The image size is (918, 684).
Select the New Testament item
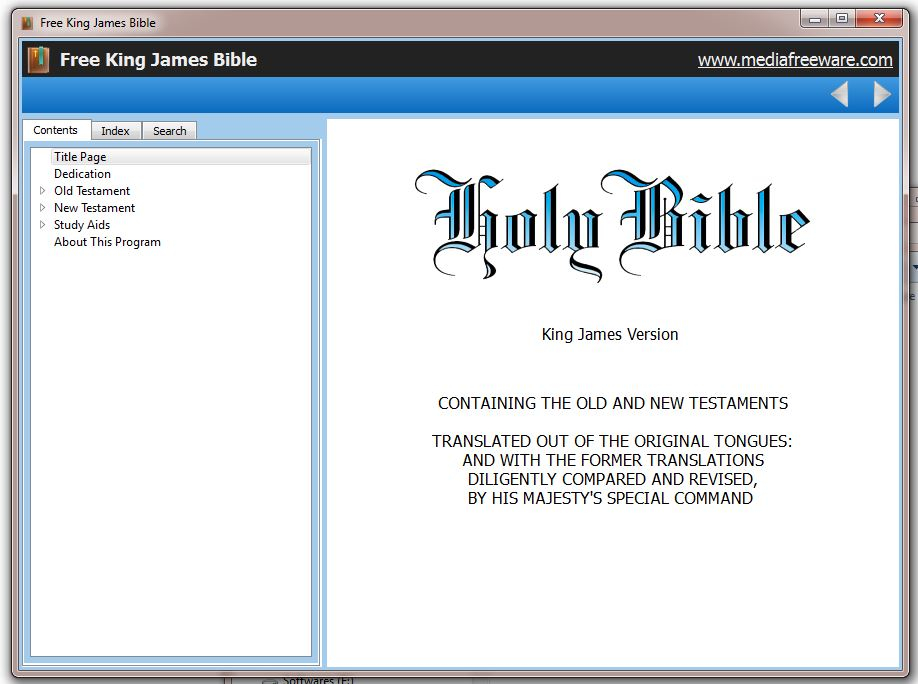tap(94, 208)
